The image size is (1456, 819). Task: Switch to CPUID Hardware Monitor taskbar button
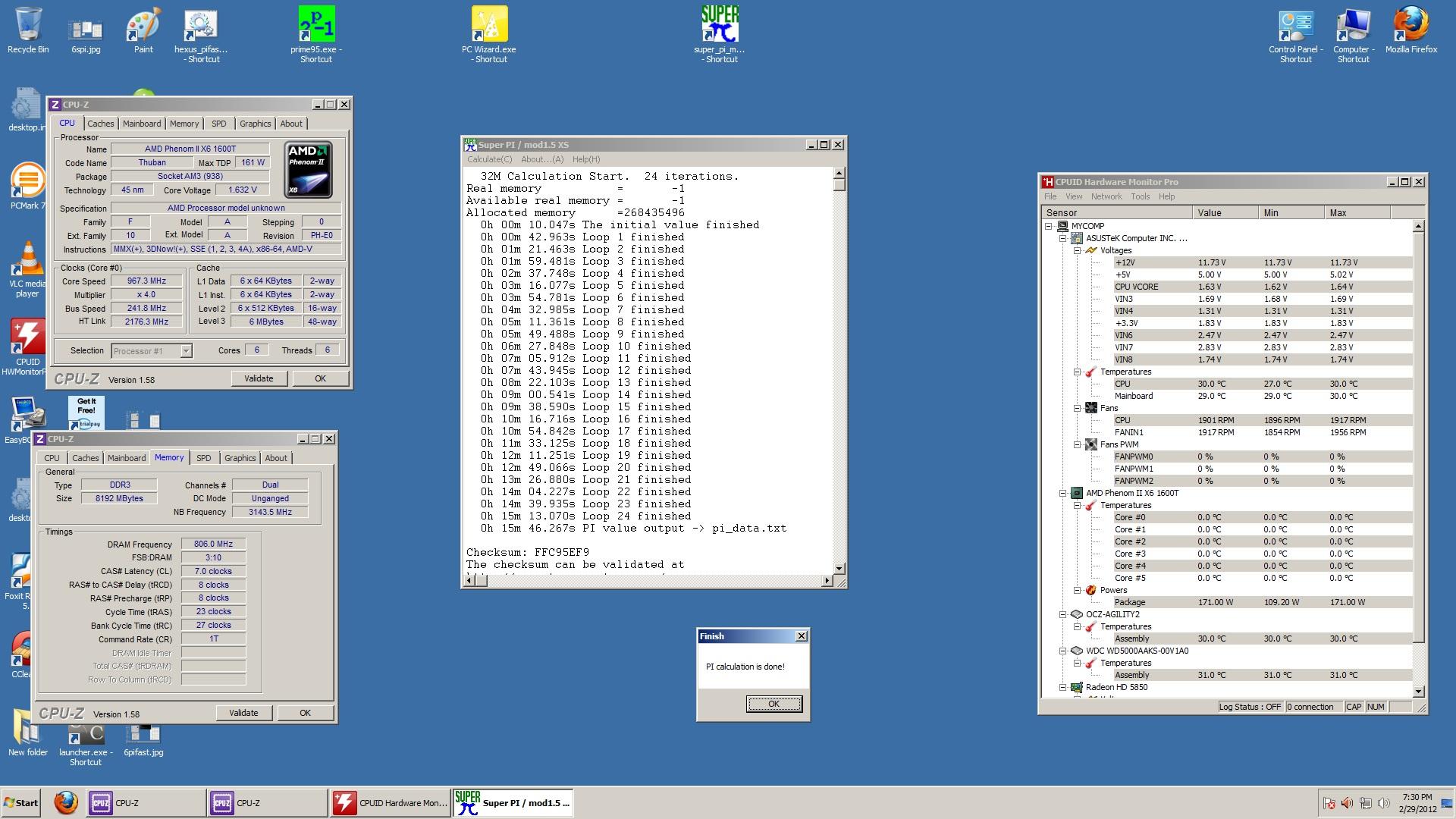(390, 803)
